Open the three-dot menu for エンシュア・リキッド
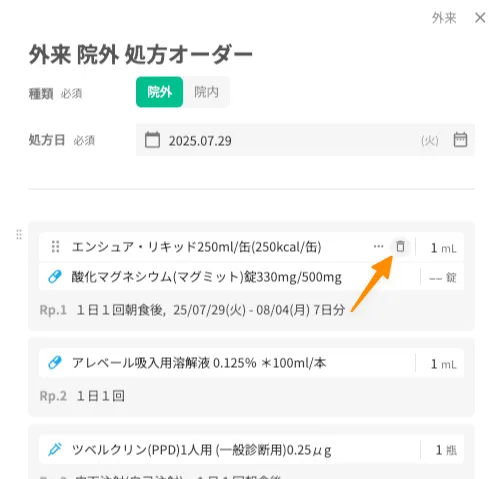Image resolution: width=503 pixels, height=479 pixels. (378, 247)
